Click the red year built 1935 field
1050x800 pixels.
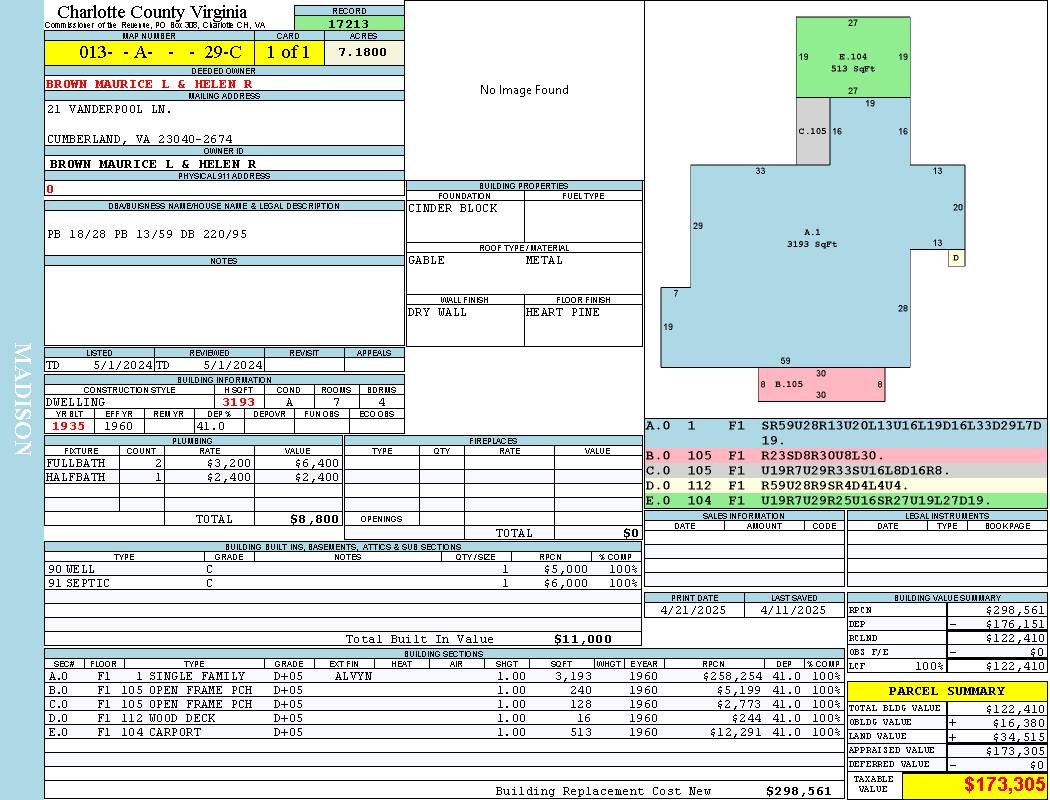[69, 426]
